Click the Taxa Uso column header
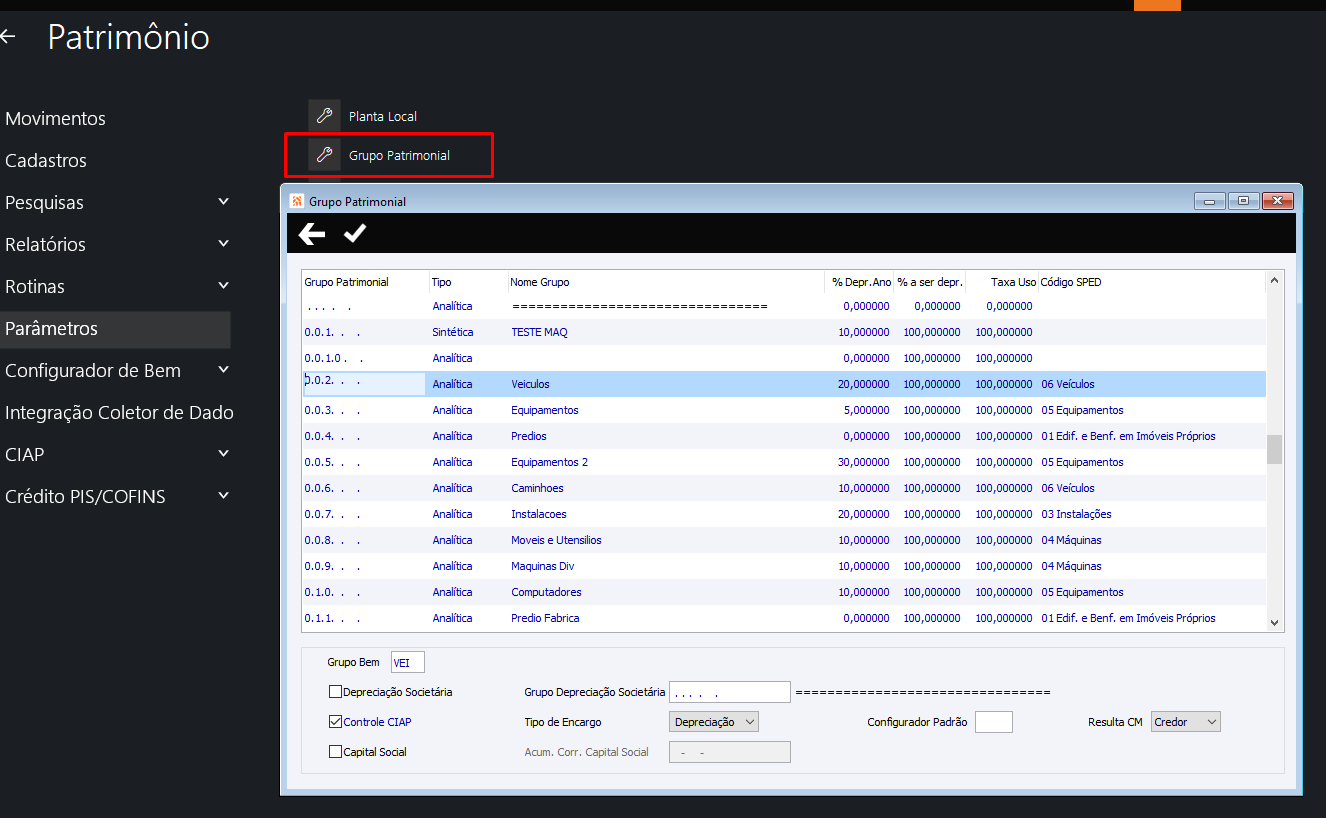 coord(1002,282)
